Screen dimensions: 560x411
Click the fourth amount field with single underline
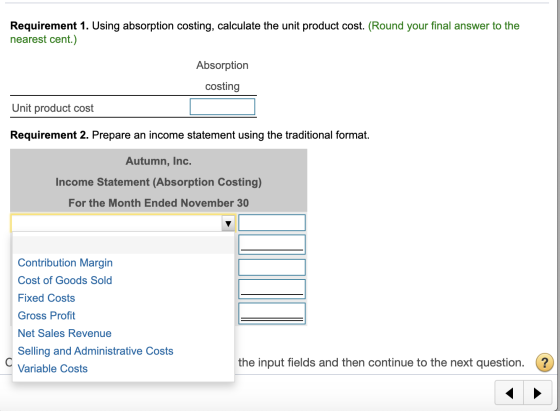pos(272,289)
